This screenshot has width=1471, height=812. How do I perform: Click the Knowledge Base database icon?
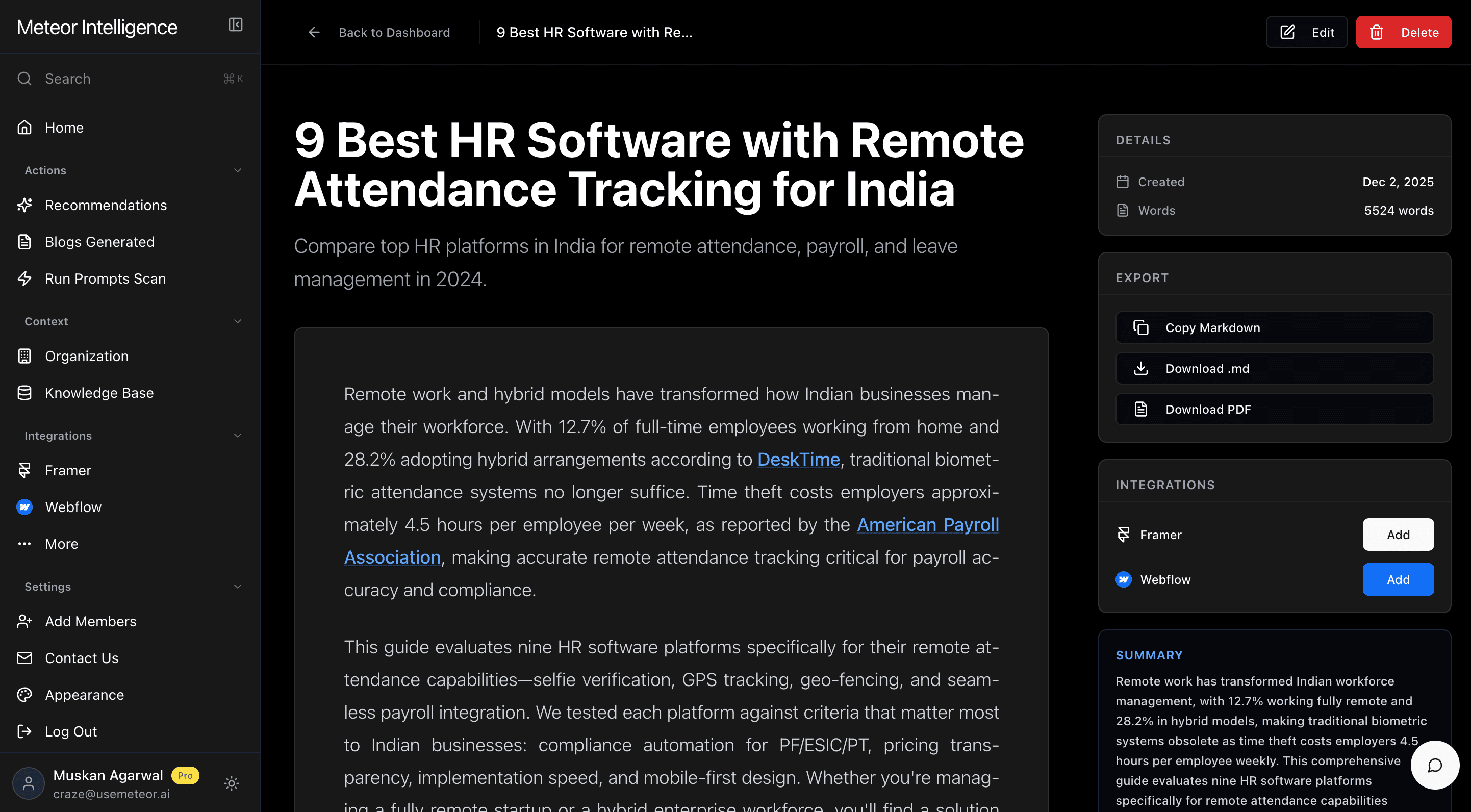24,393
